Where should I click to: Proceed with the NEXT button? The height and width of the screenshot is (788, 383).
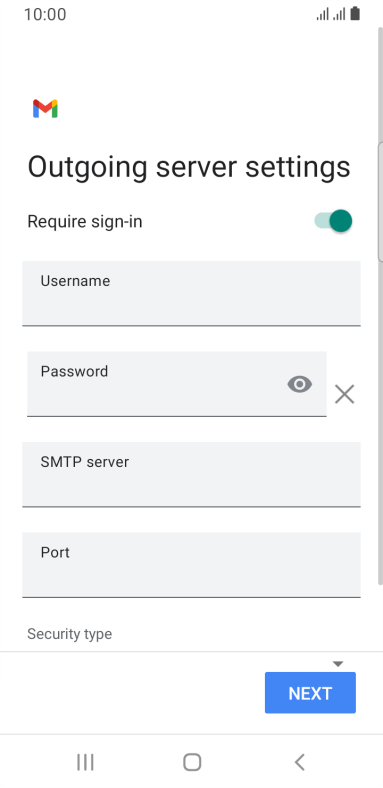click(x=310, y=693)
